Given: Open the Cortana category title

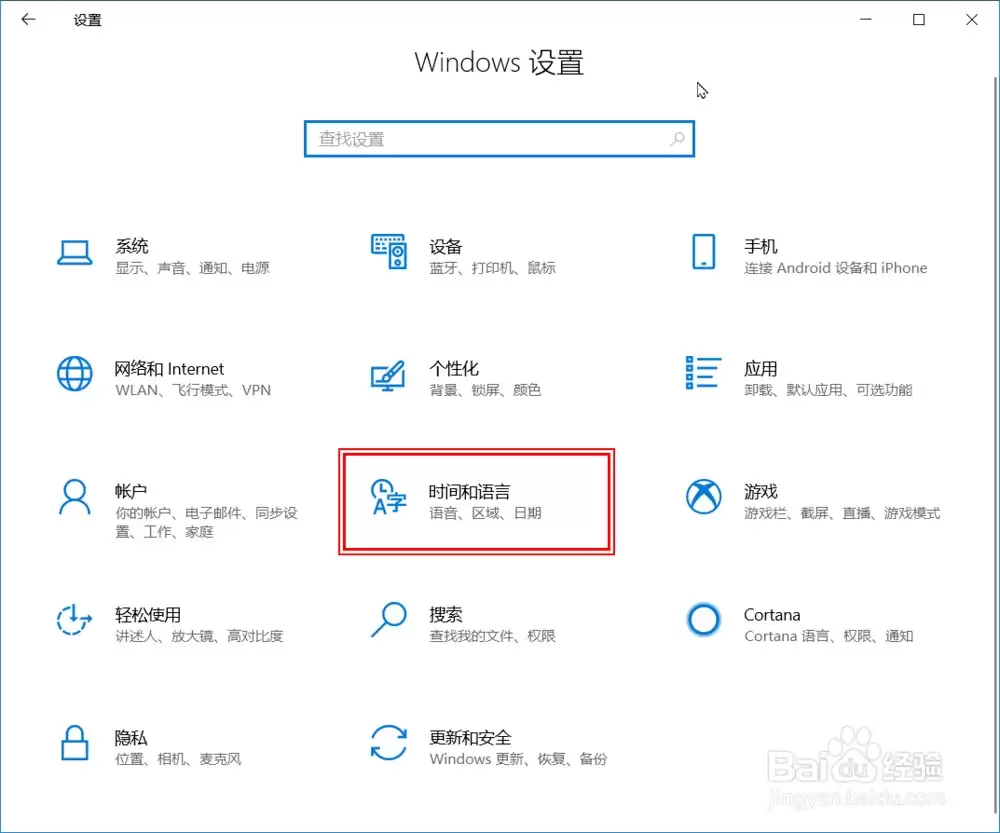Looking at the screenshot, I should tap(772, 615).
